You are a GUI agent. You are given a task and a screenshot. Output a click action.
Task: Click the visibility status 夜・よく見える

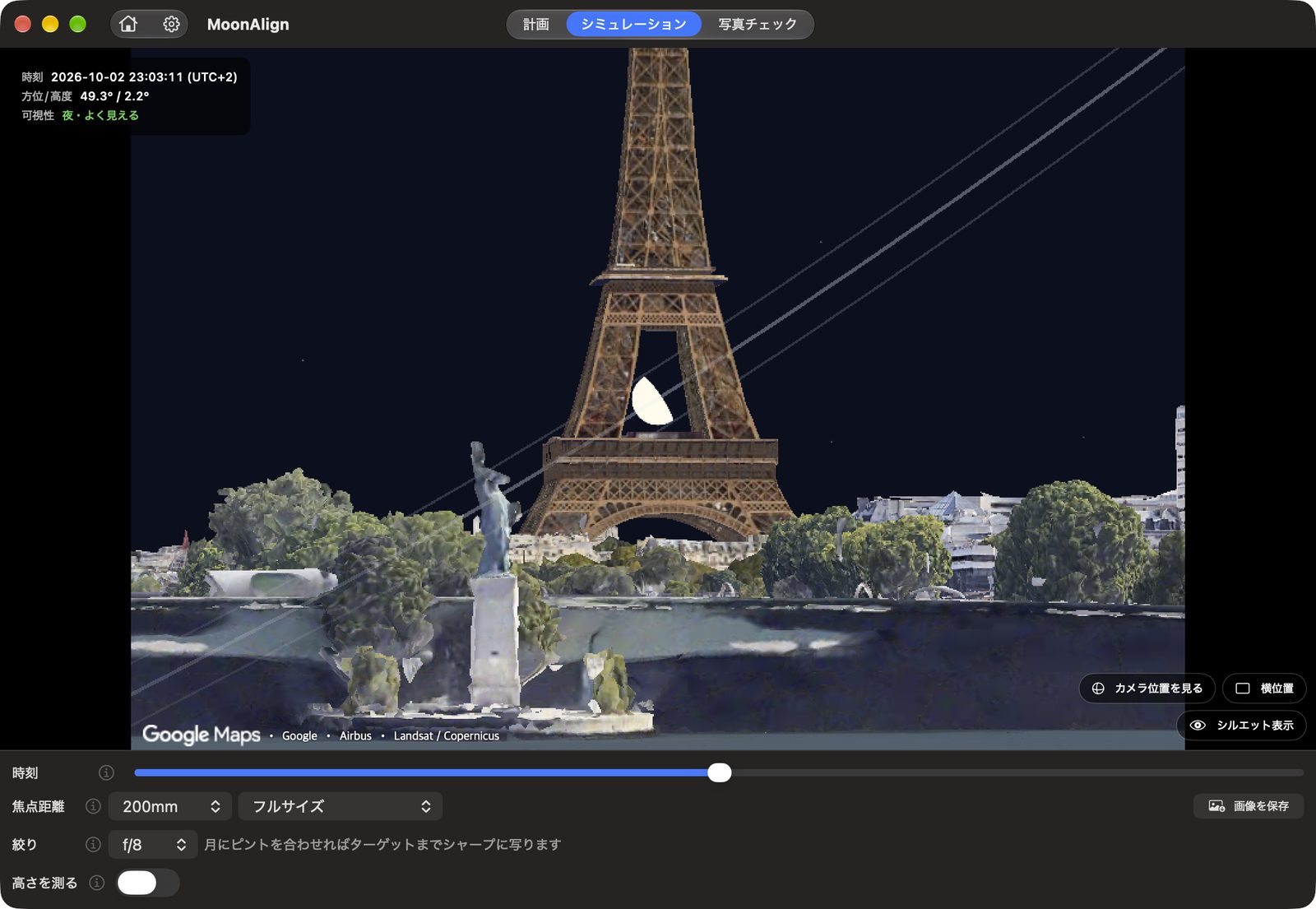(100, 115)
